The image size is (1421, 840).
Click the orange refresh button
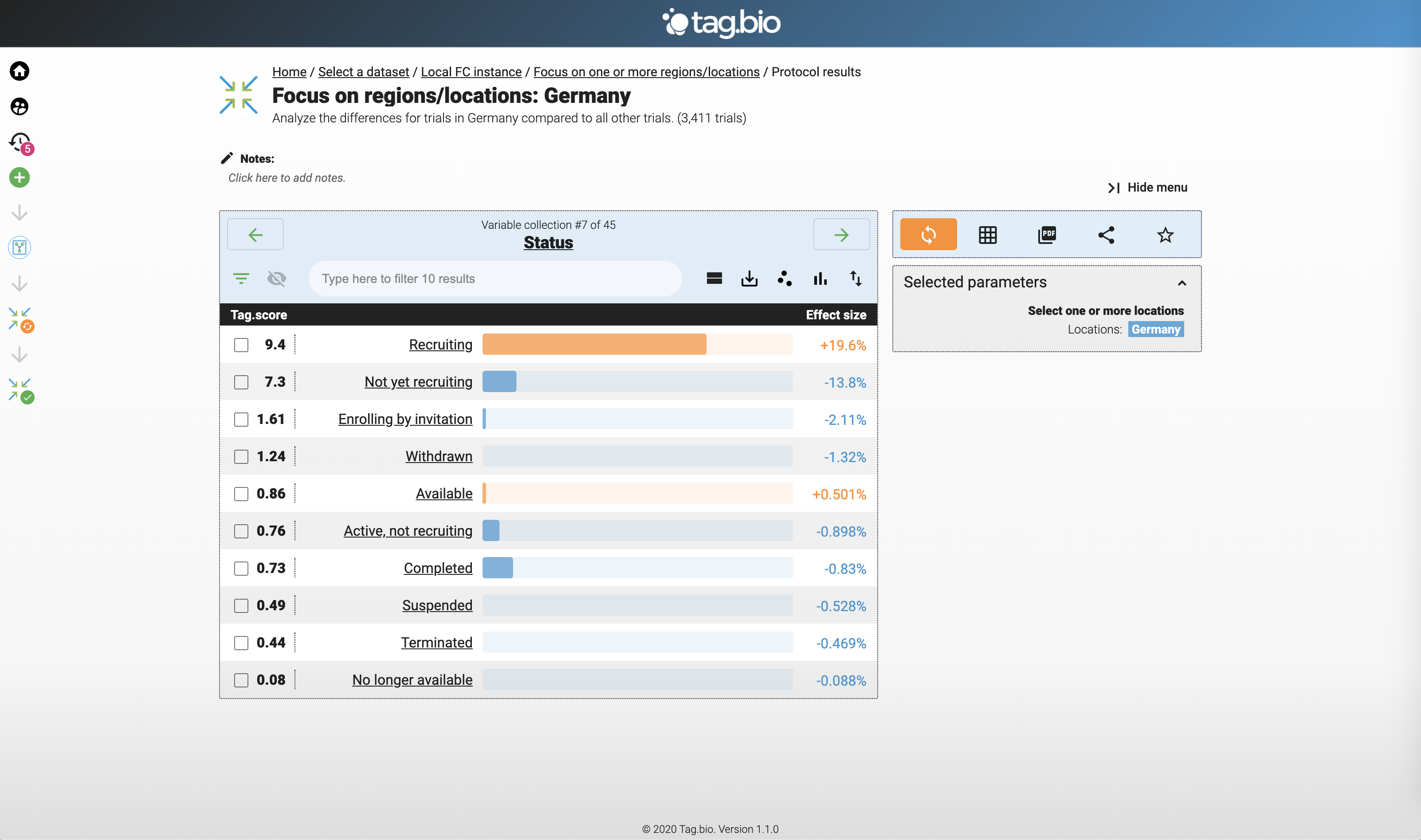928,234
